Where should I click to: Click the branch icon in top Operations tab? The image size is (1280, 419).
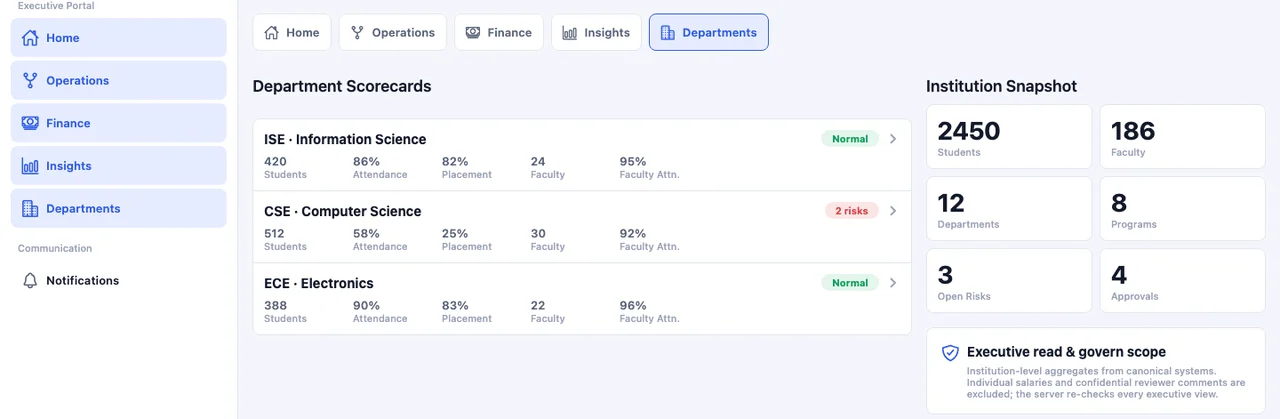click(357, 32)
